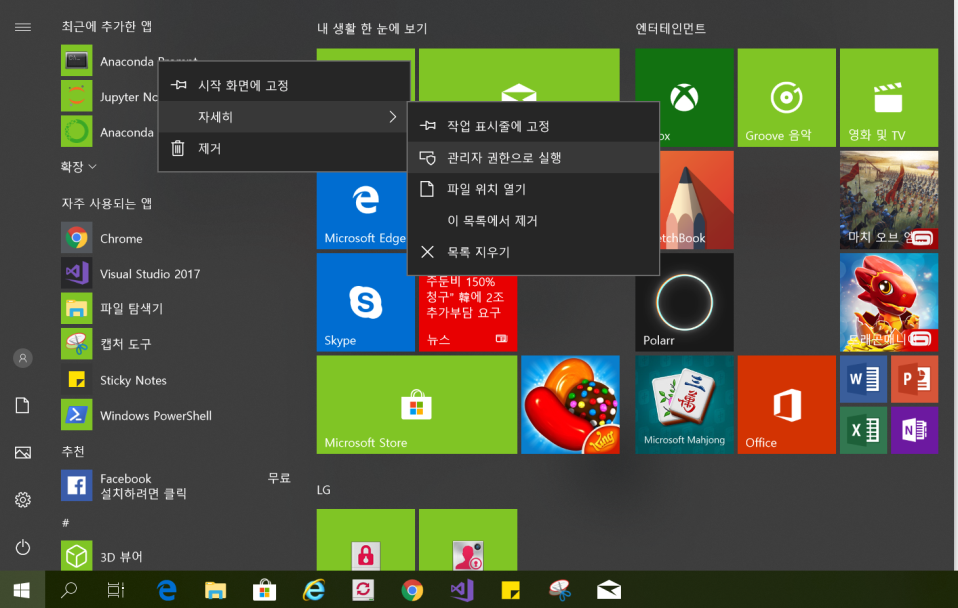The width and height of the screenshot is (958, 608).
Task: Click 파일 위치 열기 menu entry
Action: click(x=533, y=189)
